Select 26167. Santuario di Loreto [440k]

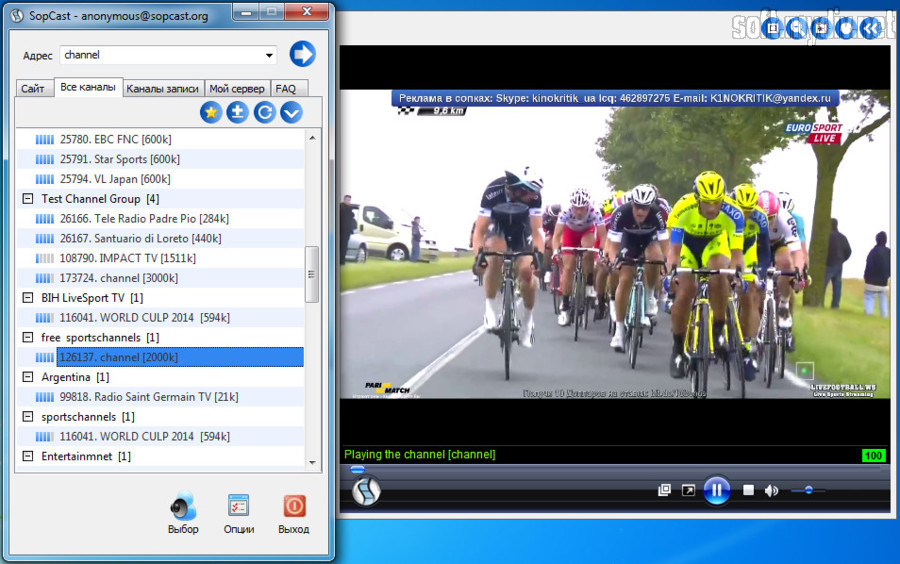tap(161, 238)
